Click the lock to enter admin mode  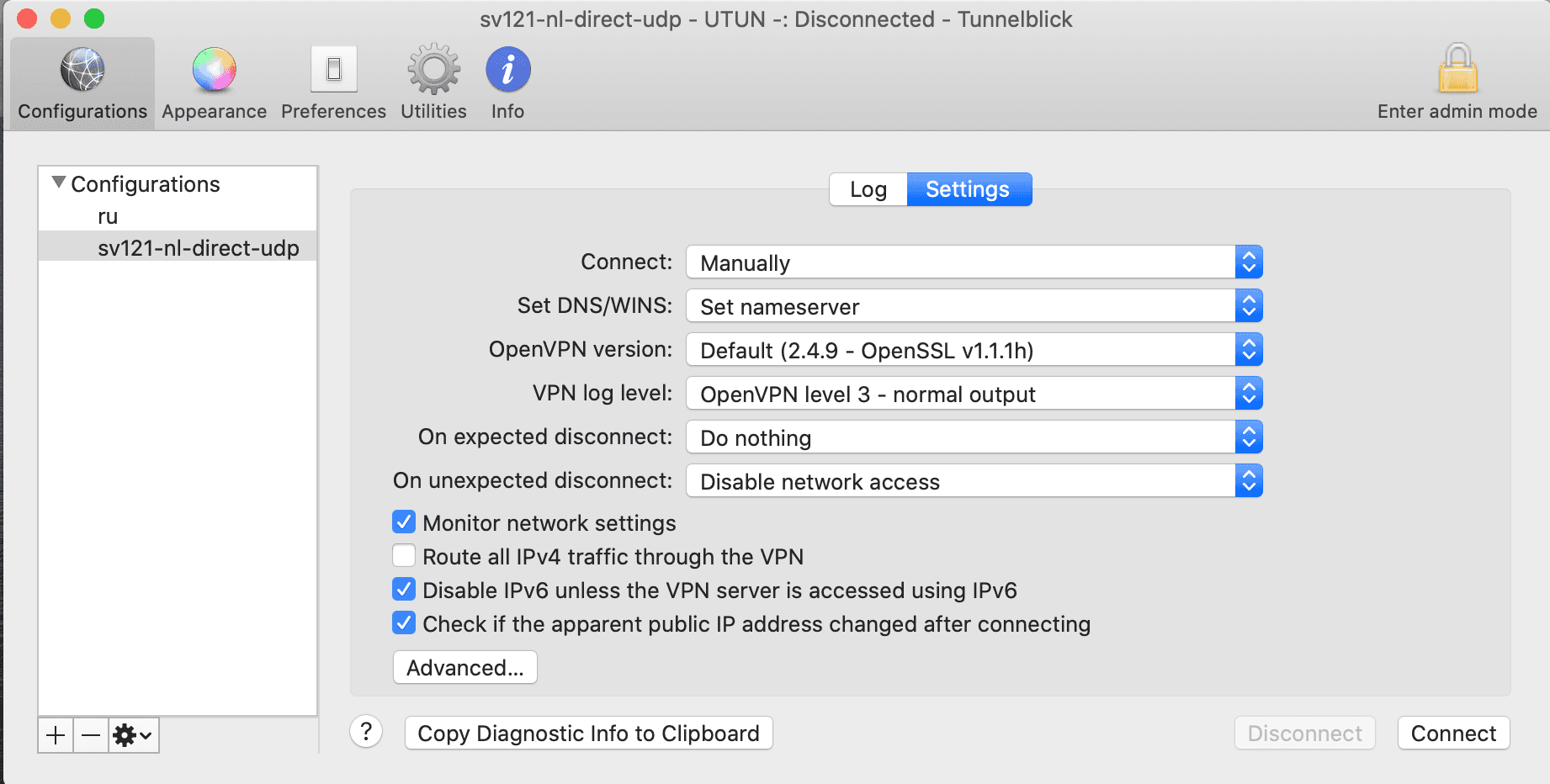pyautogui.click(x=1457, y=70)
